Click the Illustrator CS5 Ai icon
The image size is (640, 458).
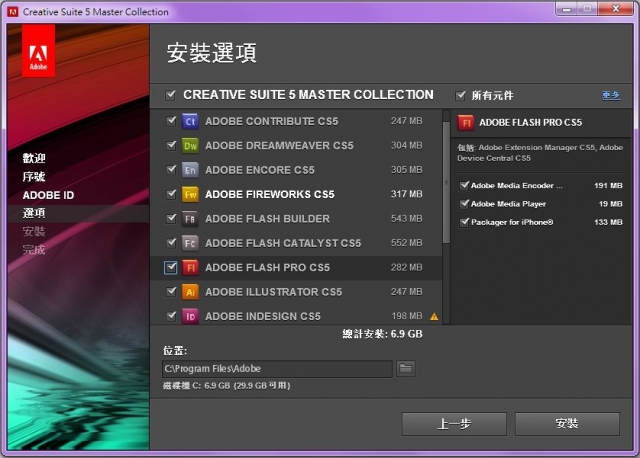(x=190, y=292)
